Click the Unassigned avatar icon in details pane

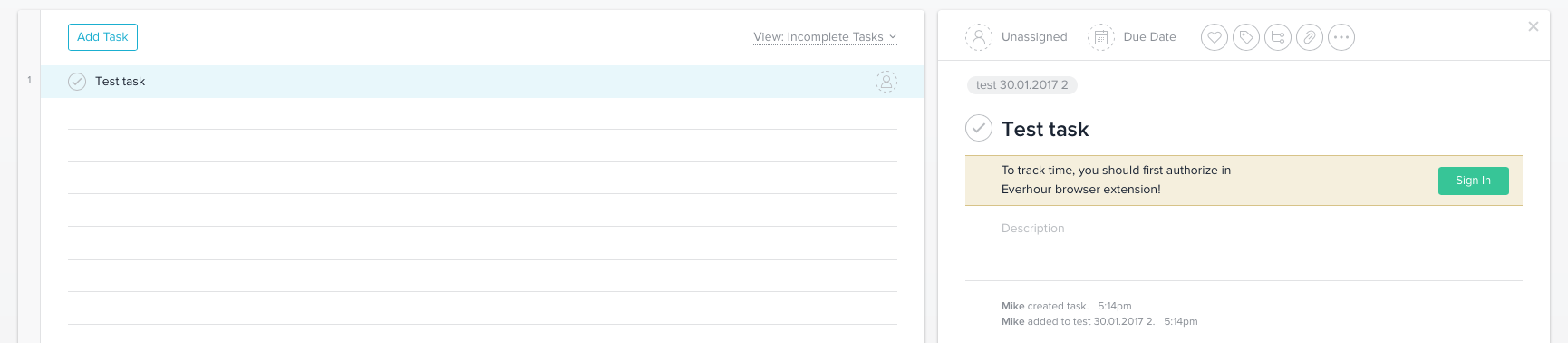coord(979,37)
